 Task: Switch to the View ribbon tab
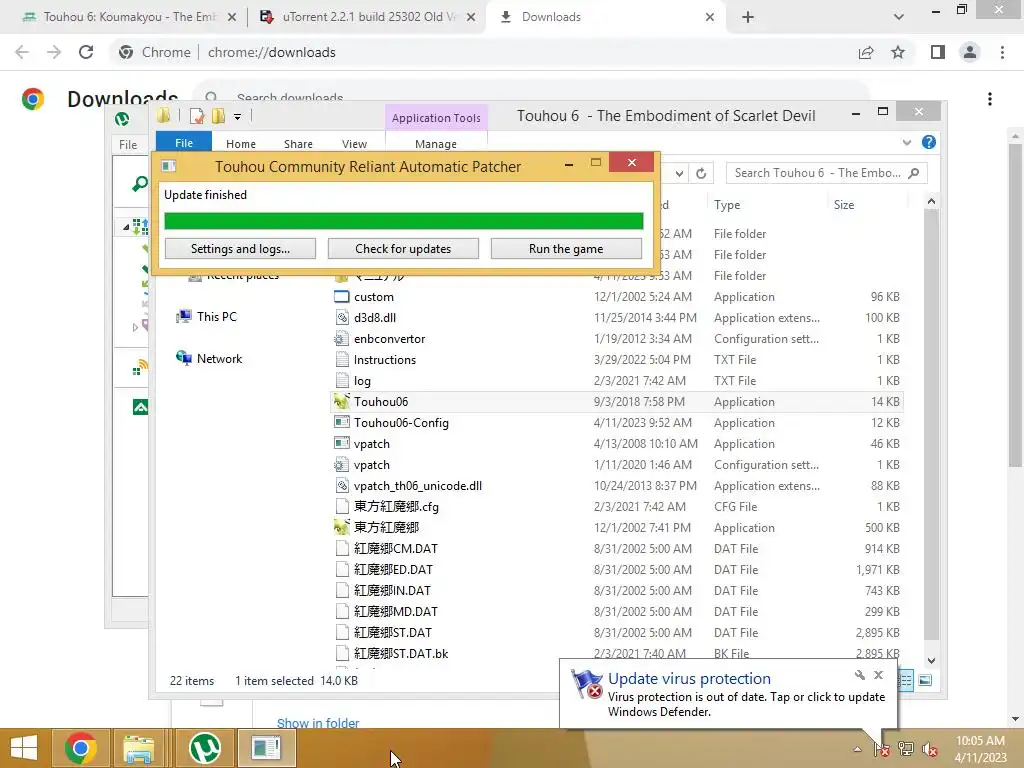pos(355,144)
